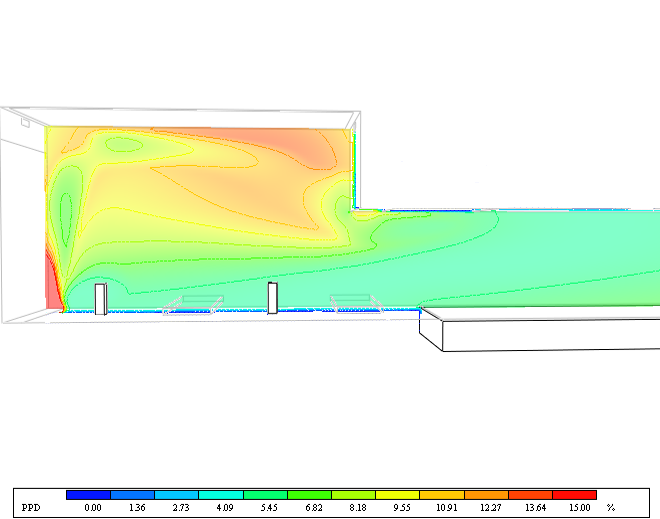This screenshot has height=519, width=660.
Task: Select the sea-green swatch above 5.45
Action: [x=265, y=495]
